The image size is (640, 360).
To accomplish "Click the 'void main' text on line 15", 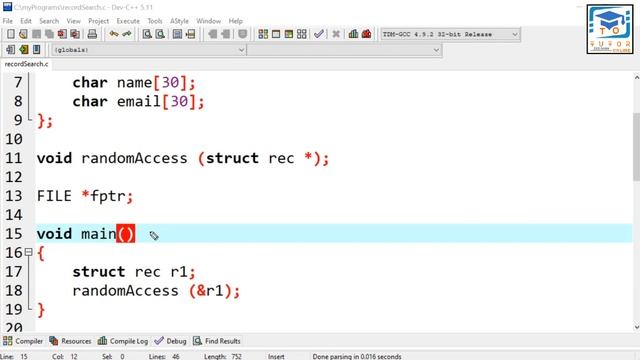I will point(76,234).
